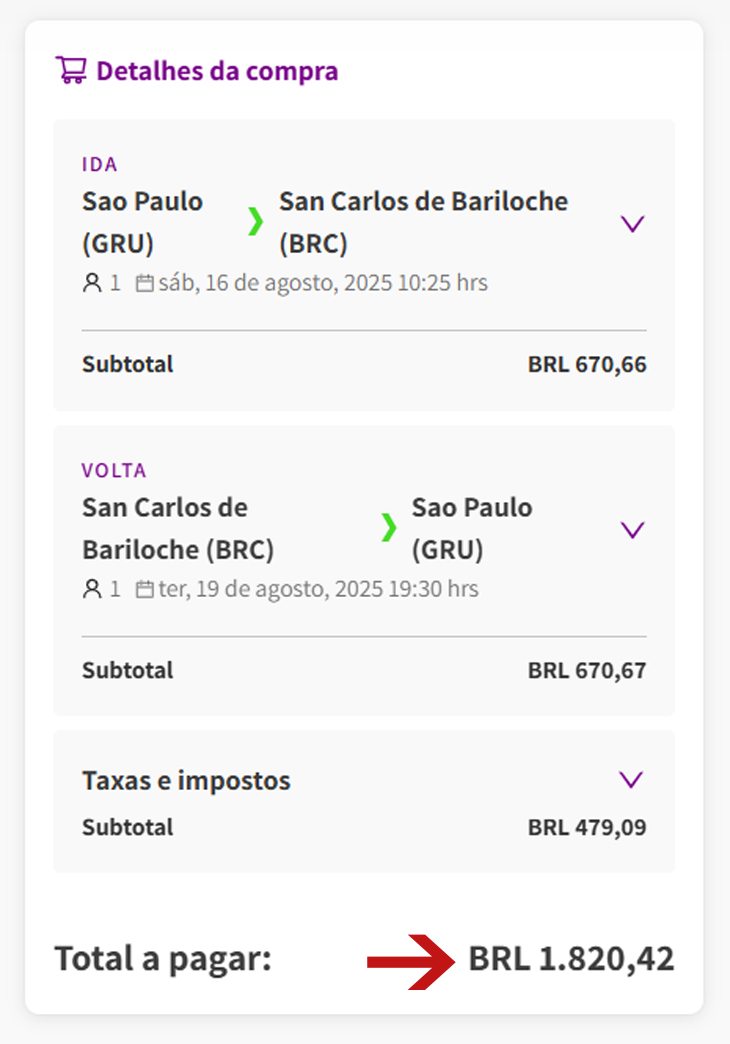Screen dimensions: 730x1044
Task: Click calendar icon beside 16 de agosto
Action: pos(145,284)
